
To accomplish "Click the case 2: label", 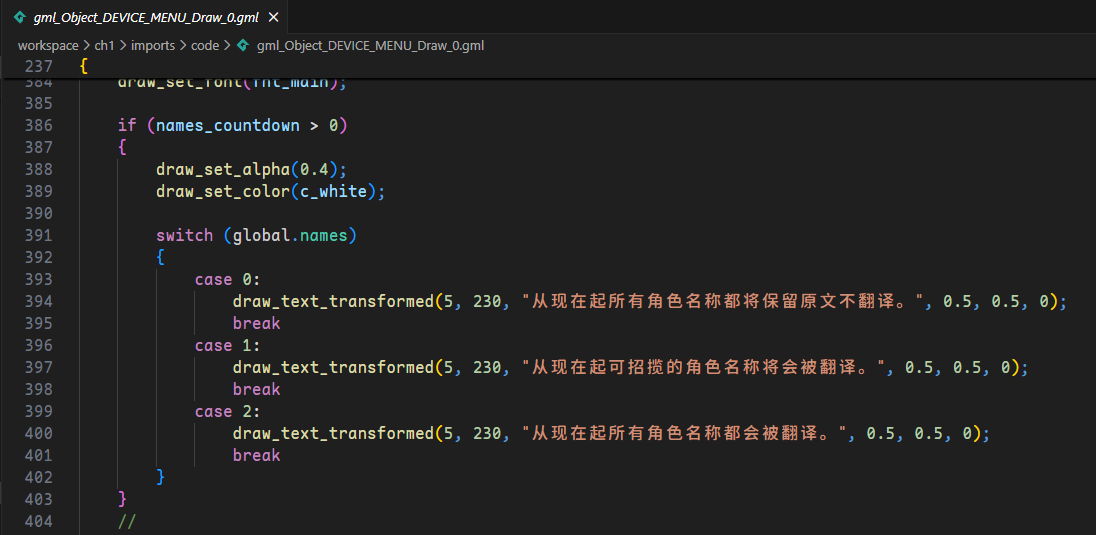I will click(227, 411).
